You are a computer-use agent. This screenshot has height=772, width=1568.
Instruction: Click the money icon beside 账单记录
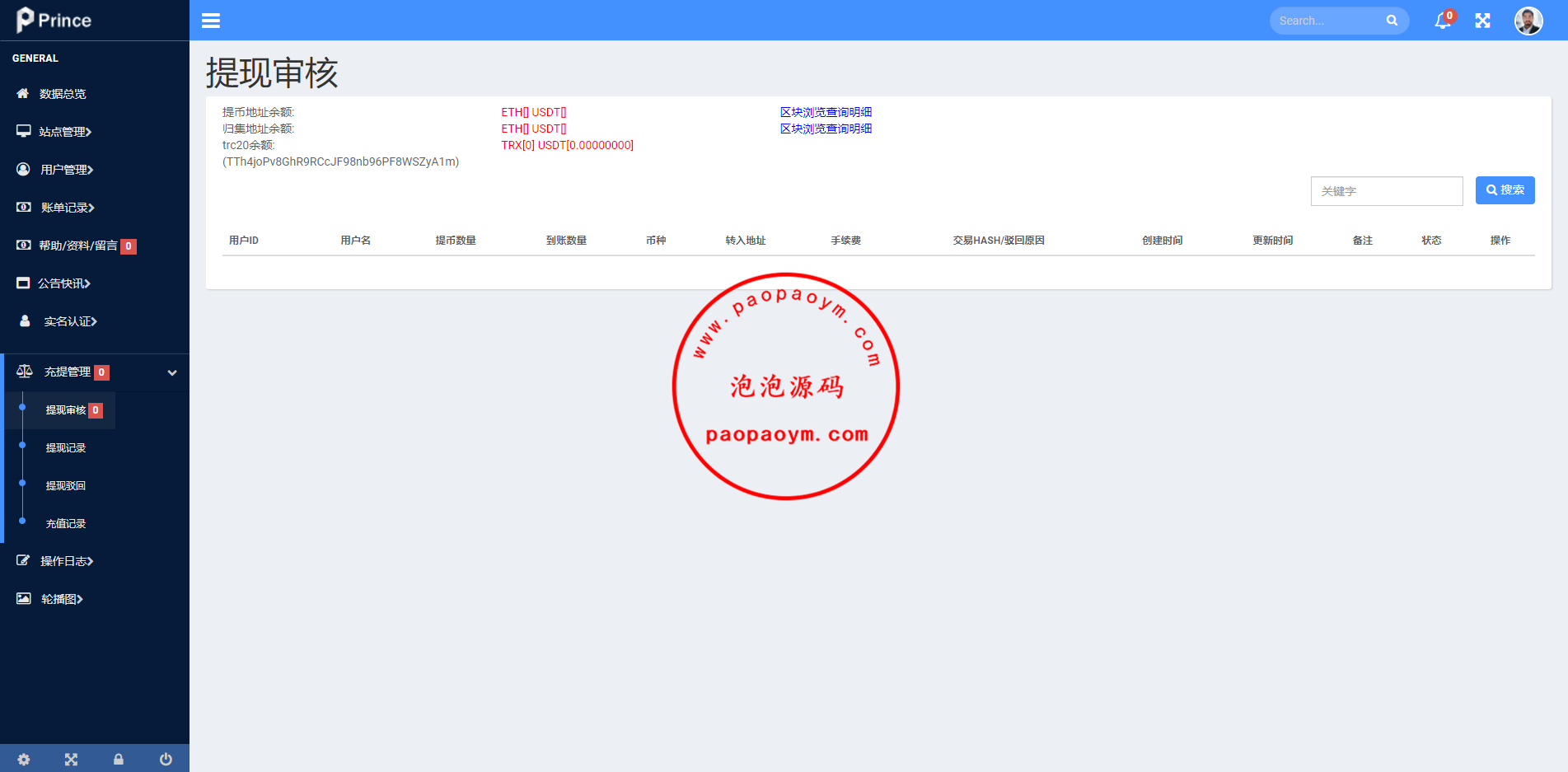click(x=24, y=207)
